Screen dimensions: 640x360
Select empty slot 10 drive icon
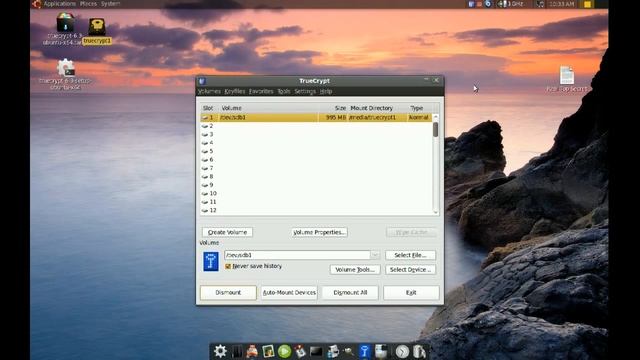tap(205, 193)
